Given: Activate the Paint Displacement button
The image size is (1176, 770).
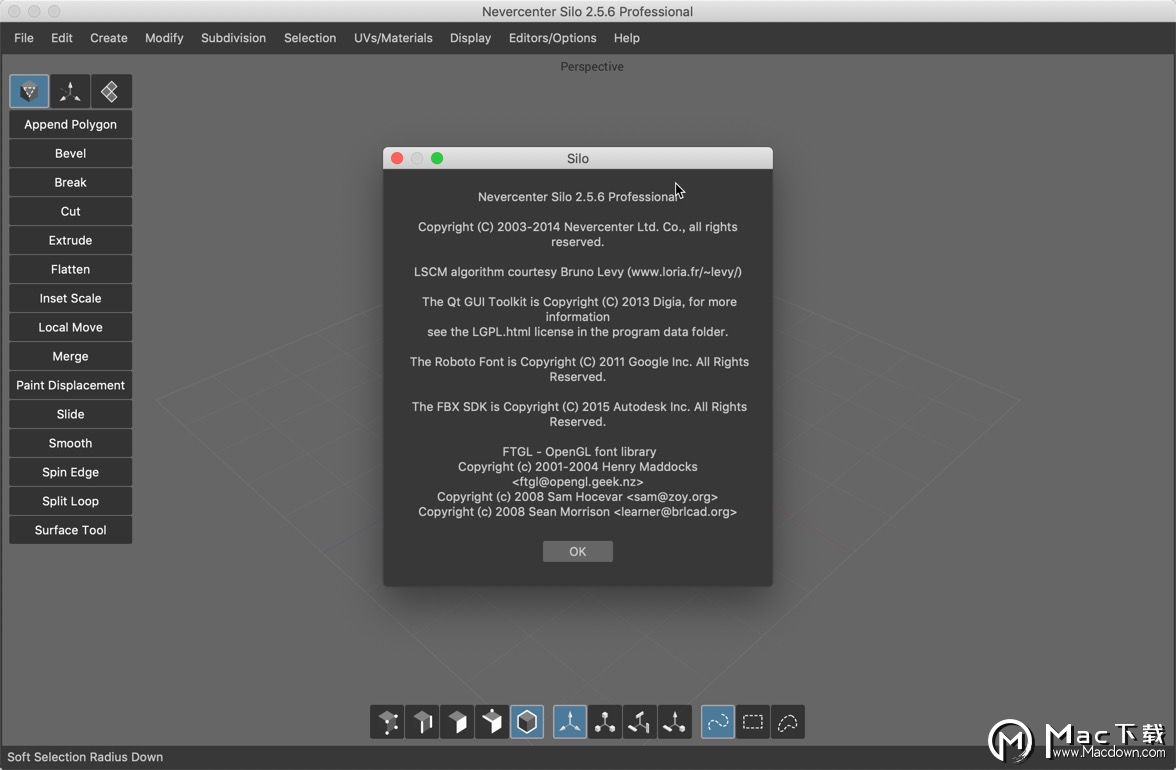Looking at the screenshot, I should (x=70, y=385).
